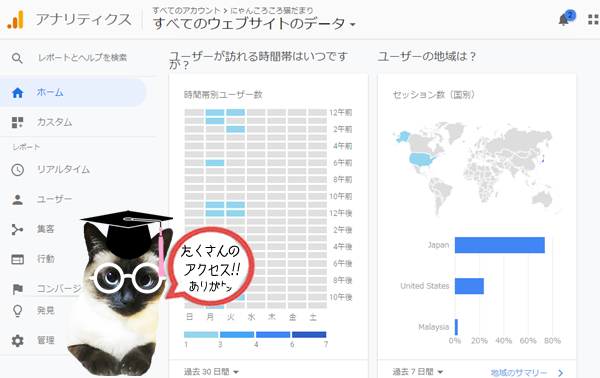Click the United States on the map

pos(422,160)
